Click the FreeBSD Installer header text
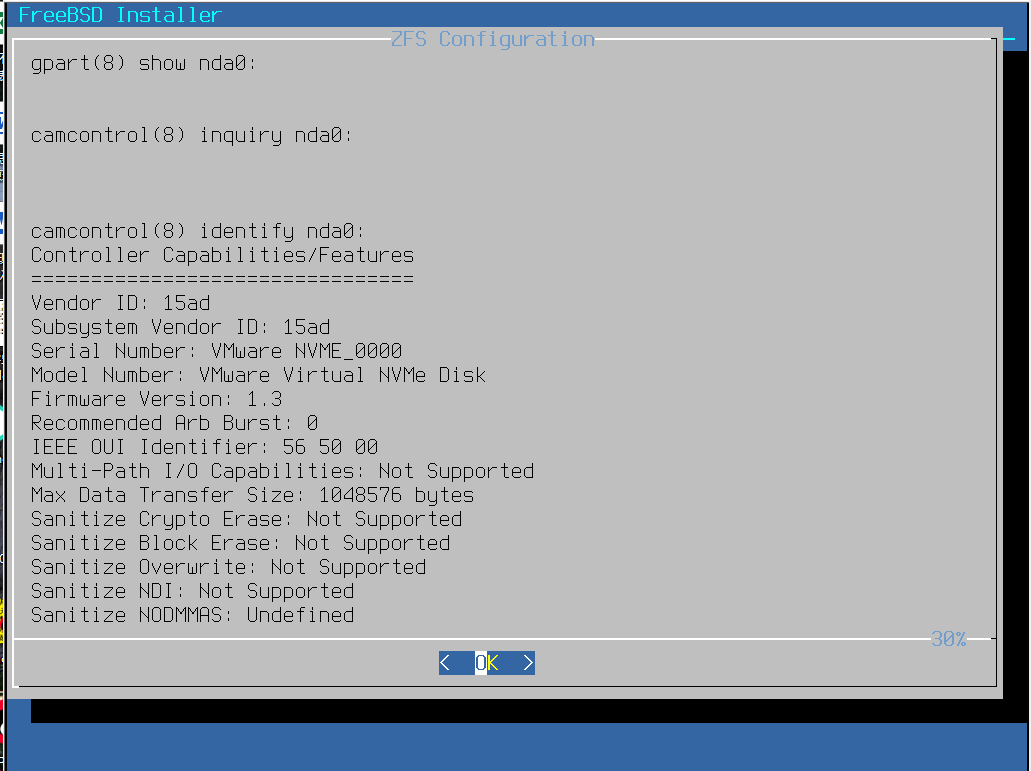 [120, 14]
